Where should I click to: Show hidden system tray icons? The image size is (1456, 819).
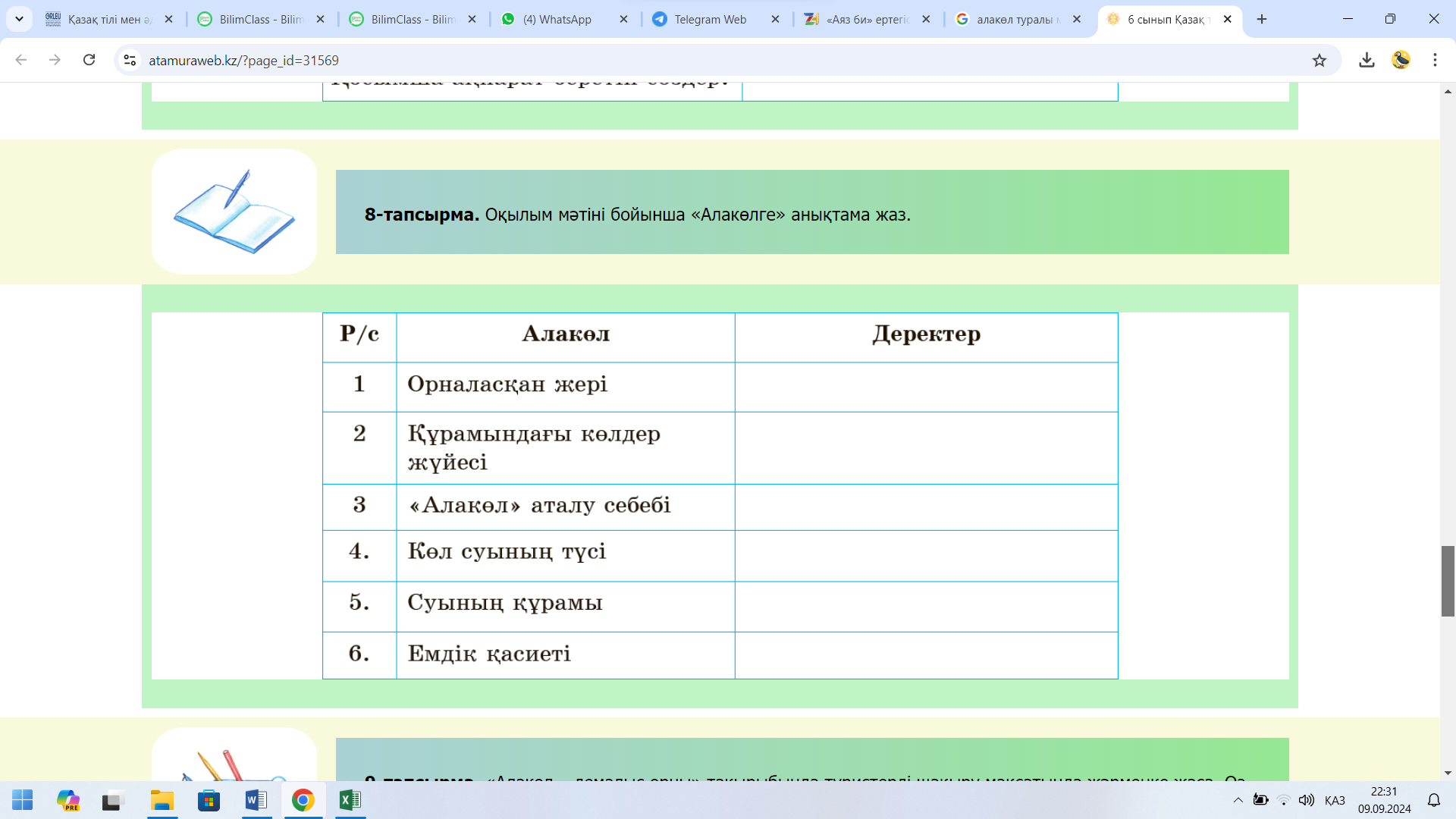point(1238,800)
